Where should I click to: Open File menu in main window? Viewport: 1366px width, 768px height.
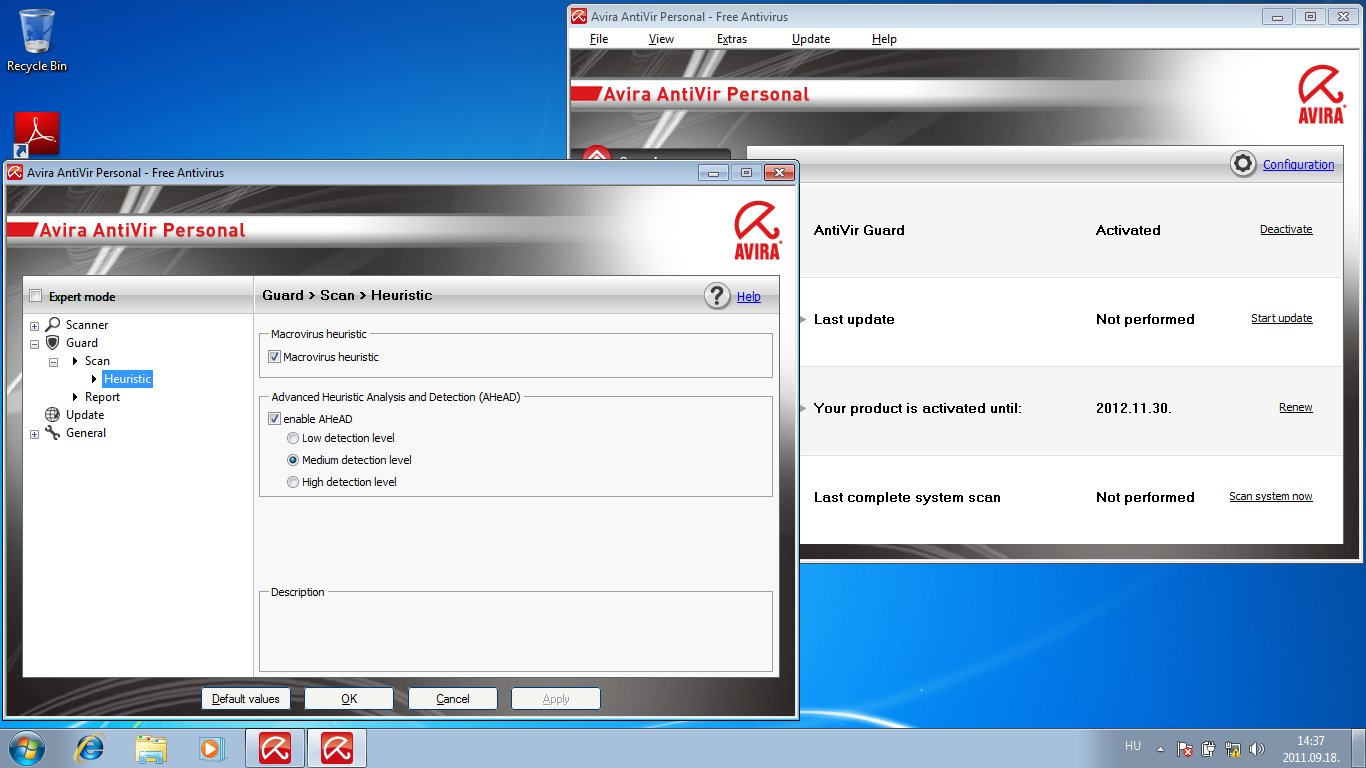click(599, 39)
